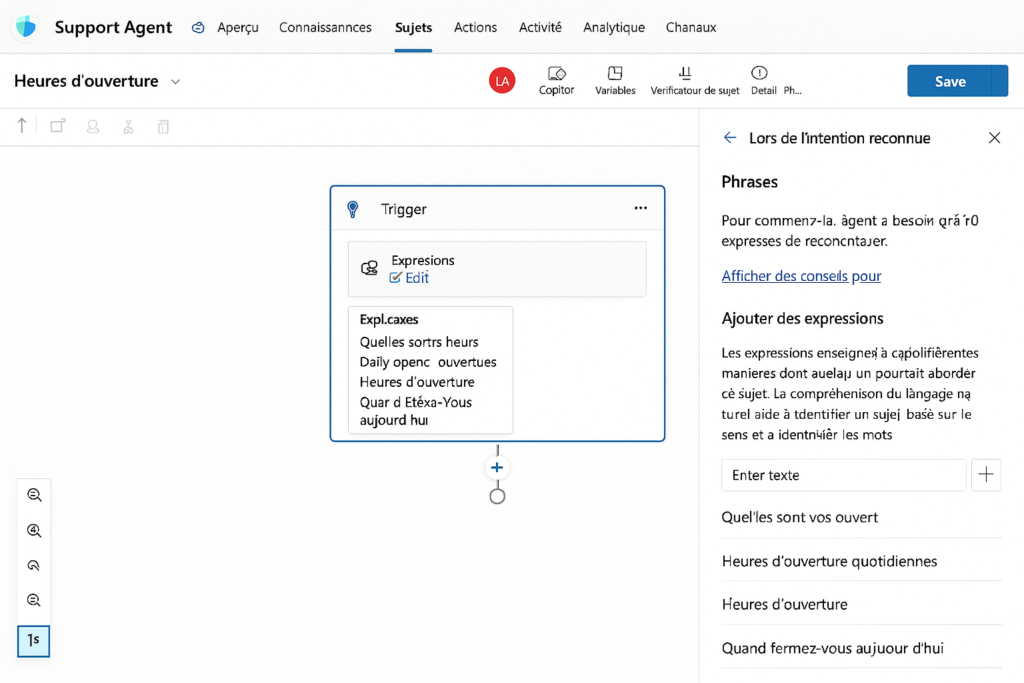The width and height of the screenshot is (1024, 683).
Task: Open the Trigger node more options menu
Action: [x=641, y=208]
